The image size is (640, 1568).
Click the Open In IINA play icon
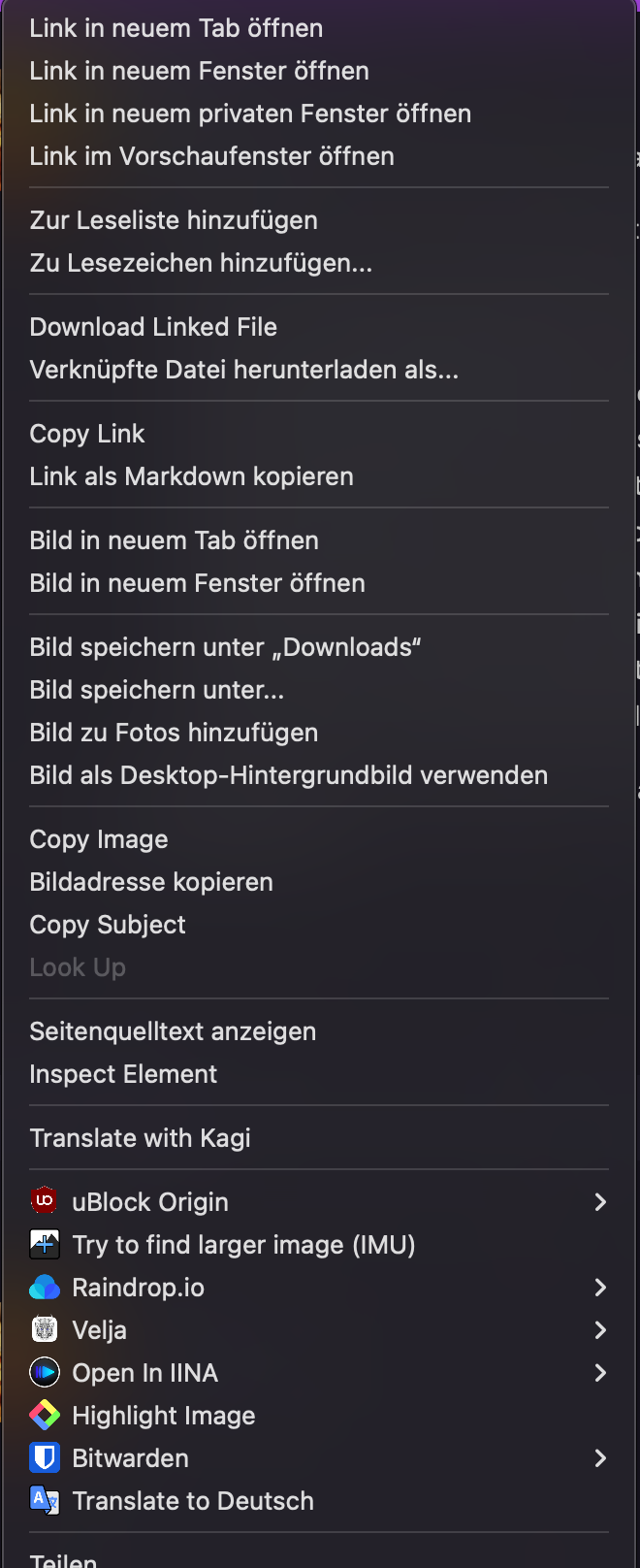pyautogui.click(x=45, y=1372)
